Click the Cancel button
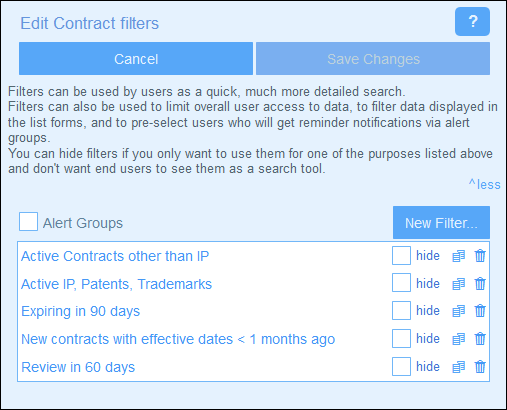Viewport: 507px width, 410px height. coord(136,59)
